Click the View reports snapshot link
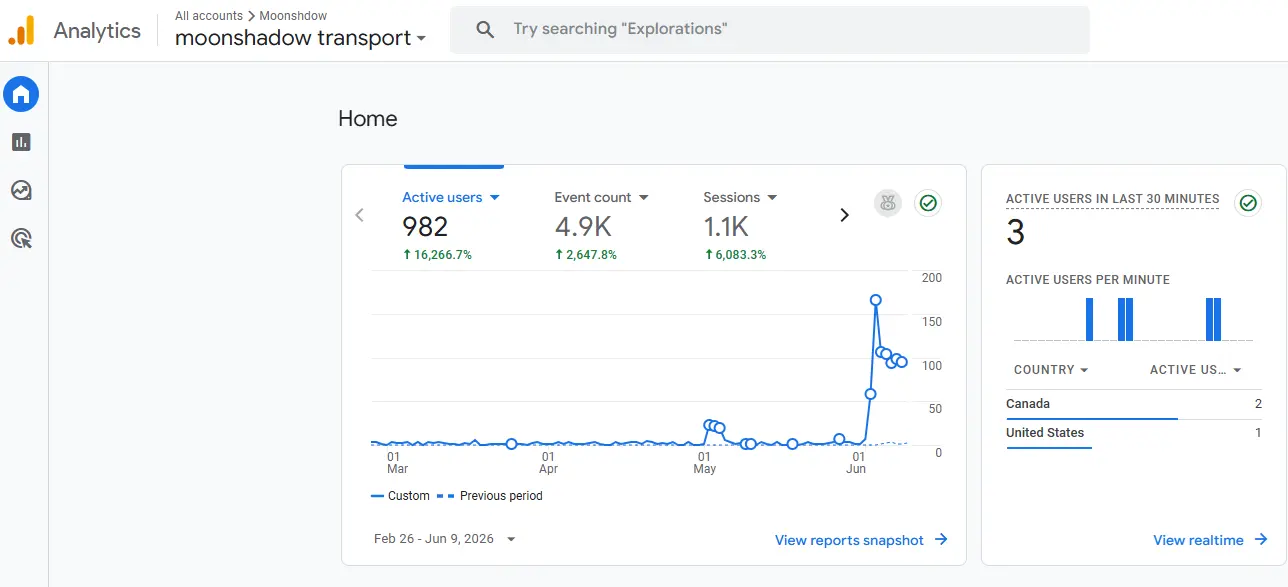This screenshot has height=587, width=1288. tap(861, 540)
